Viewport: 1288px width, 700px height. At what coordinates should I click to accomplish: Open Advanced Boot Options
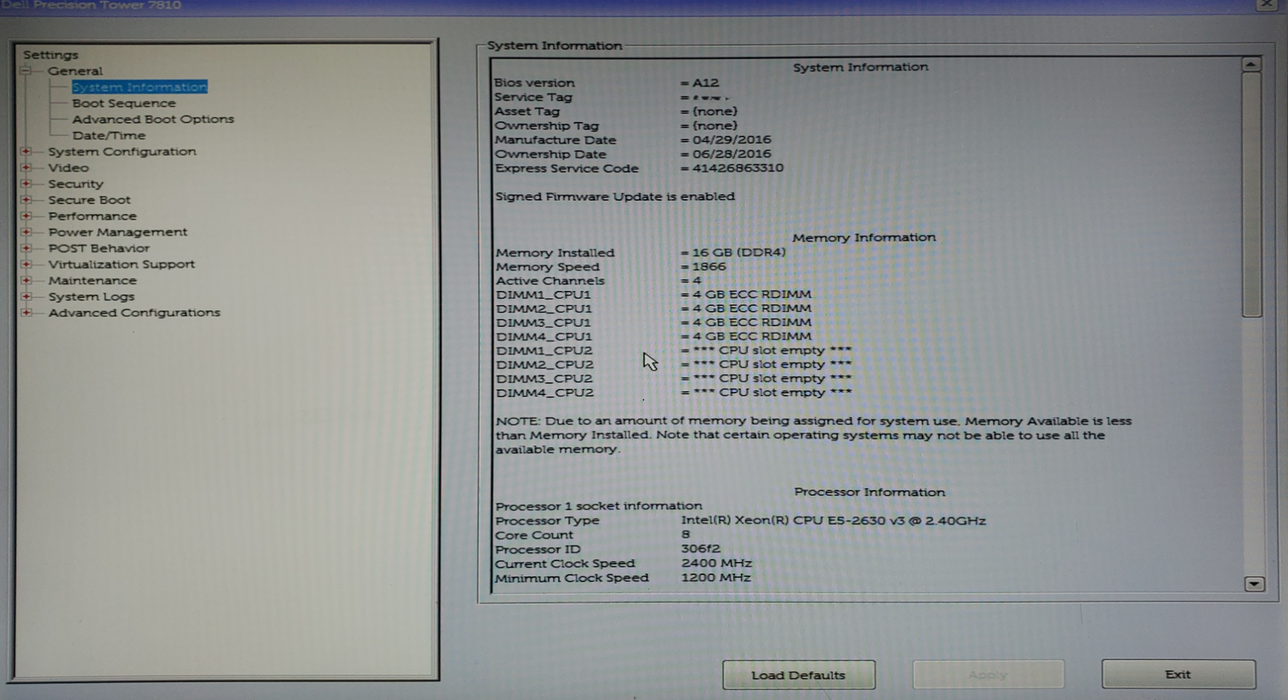[x=153, y=119]
